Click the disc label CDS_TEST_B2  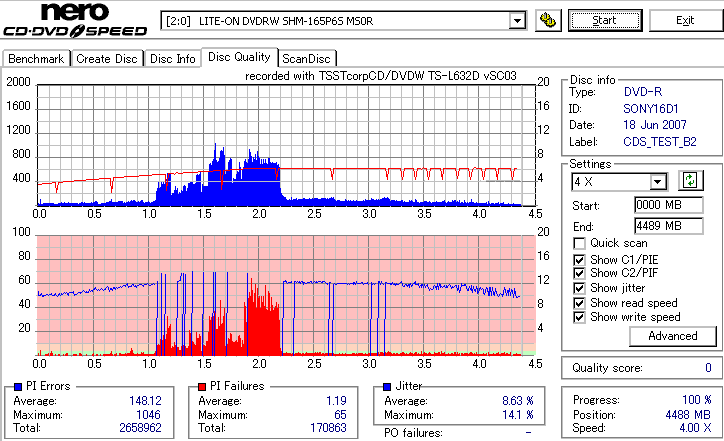pyautogui.click(x=660, y=142)
